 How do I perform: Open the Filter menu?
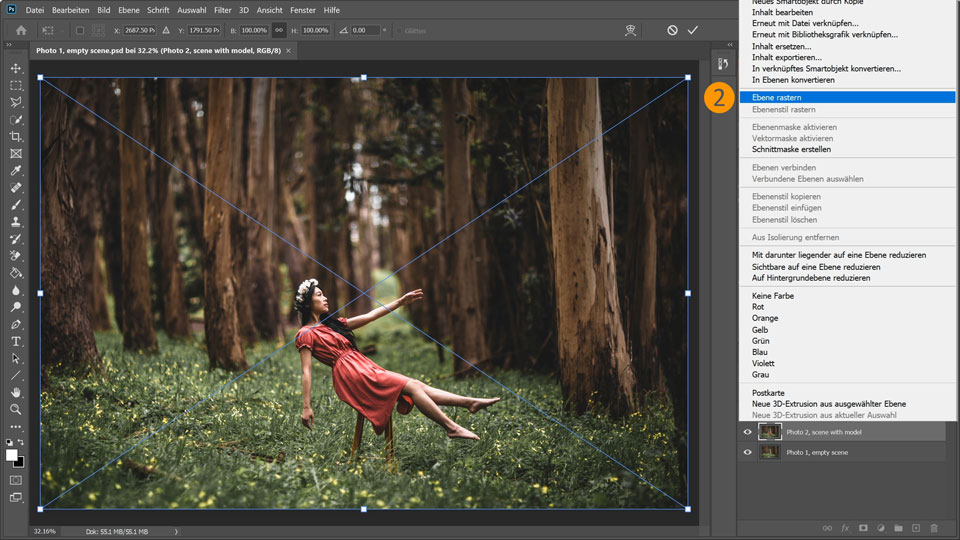click(x=222, y=10)
